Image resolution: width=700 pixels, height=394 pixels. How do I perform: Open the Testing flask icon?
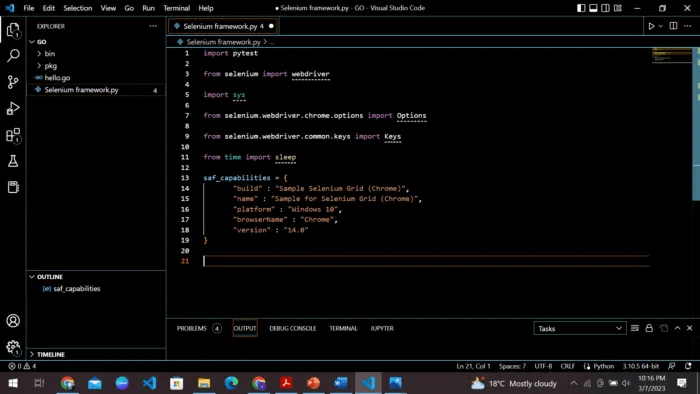[13, 161]
